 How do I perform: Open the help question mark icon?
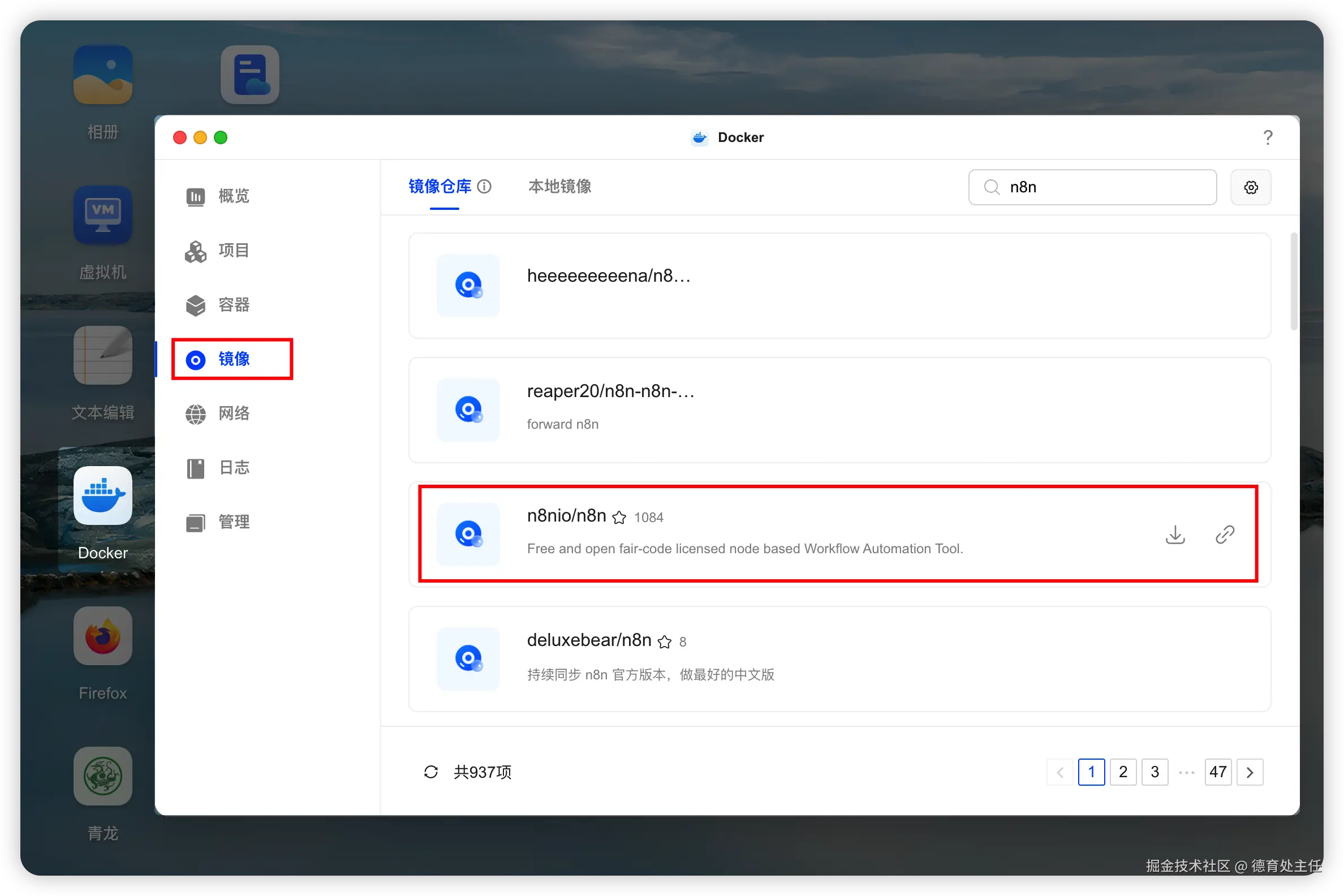1268,137
